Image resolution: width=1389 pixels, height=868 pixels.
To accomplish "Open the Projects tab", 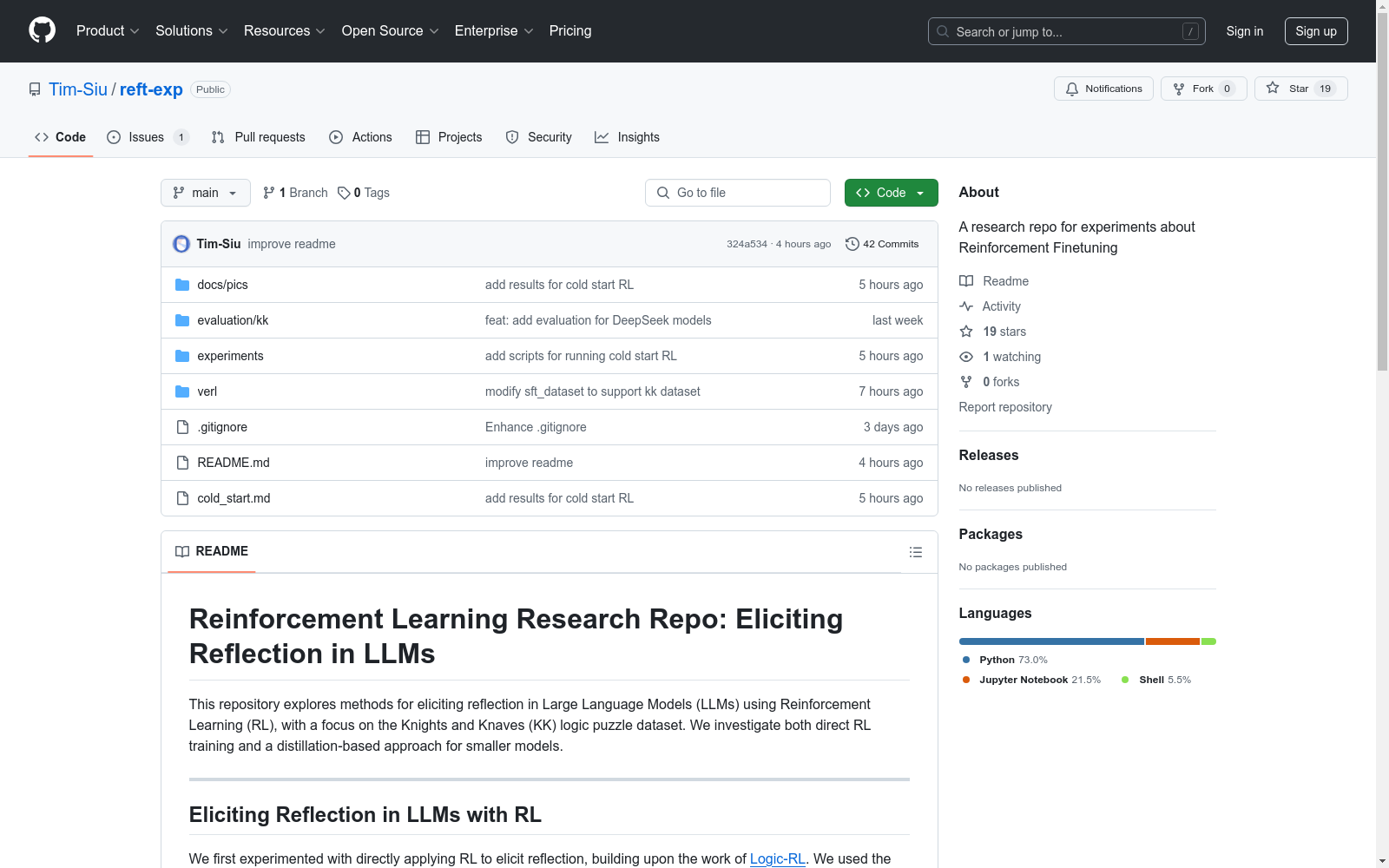I will click(449, 137).
